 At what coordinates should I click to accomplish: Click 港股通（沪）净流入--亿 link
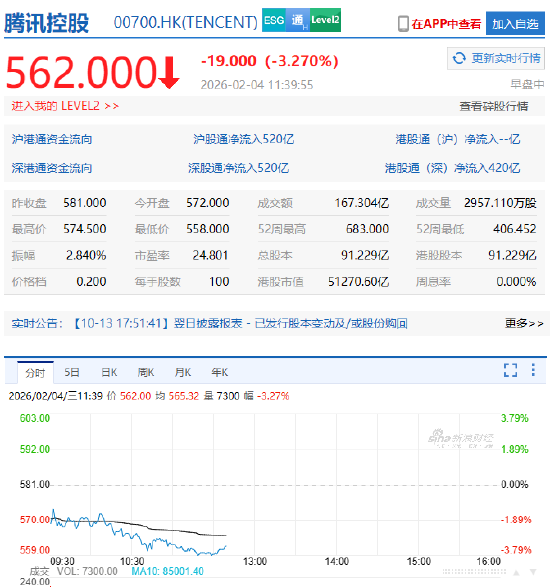[x=458, y=139]
